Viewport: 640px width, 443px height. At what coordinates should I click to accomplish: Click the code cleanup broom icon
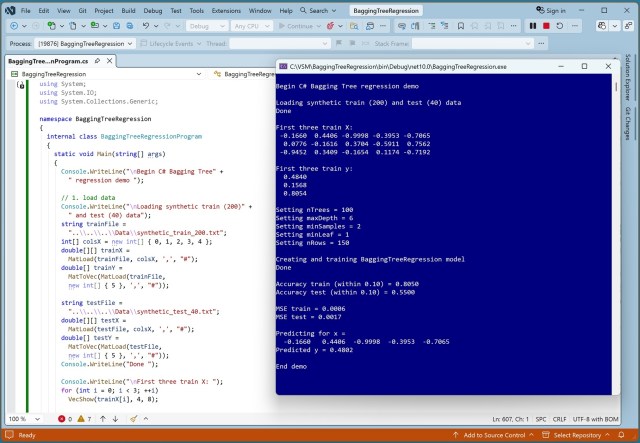pyautogui.click(x=133, y=419)
